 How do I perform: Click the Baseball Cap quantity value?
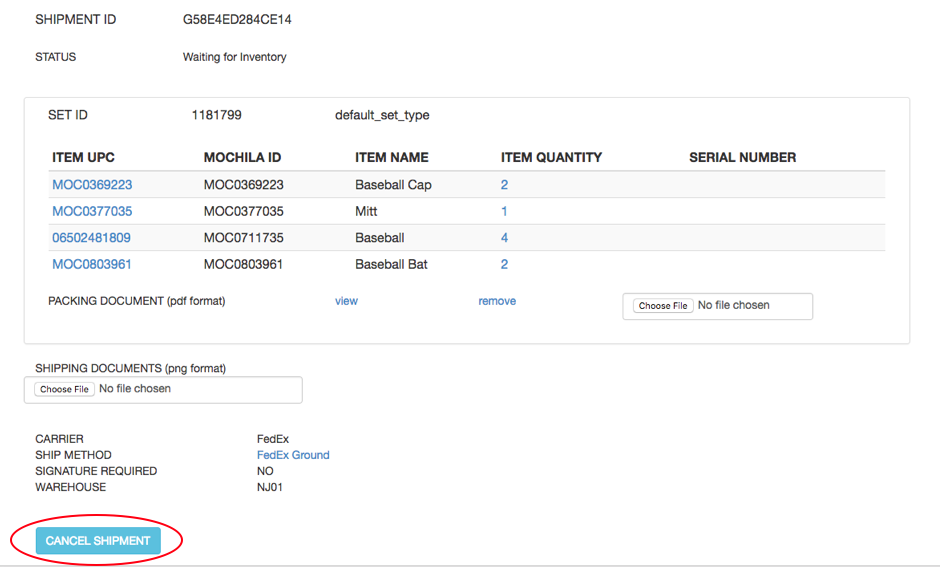coord(504,185)
